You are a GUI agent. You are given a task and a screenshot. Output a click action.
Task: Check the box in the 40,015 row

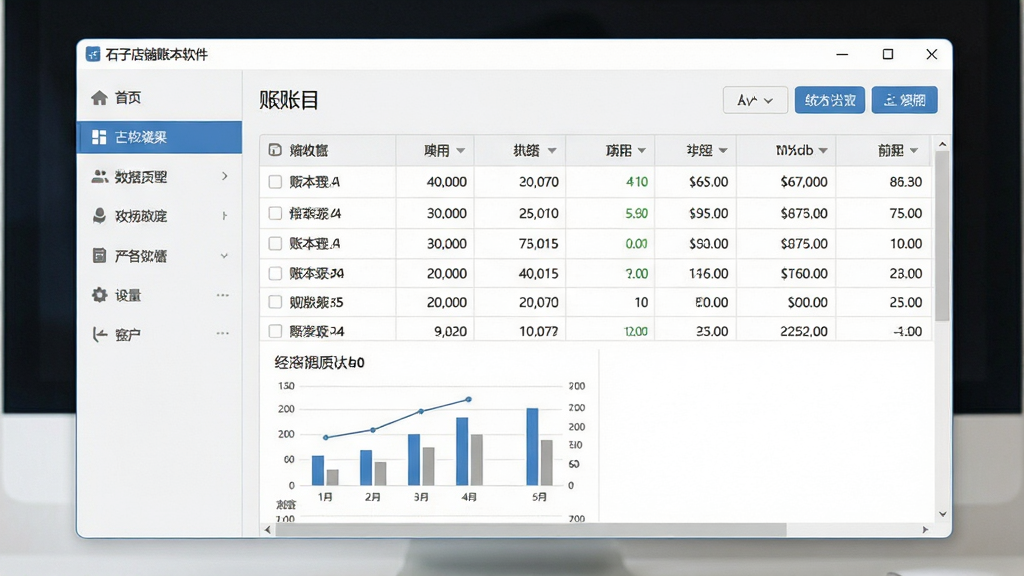pos(275,273)
